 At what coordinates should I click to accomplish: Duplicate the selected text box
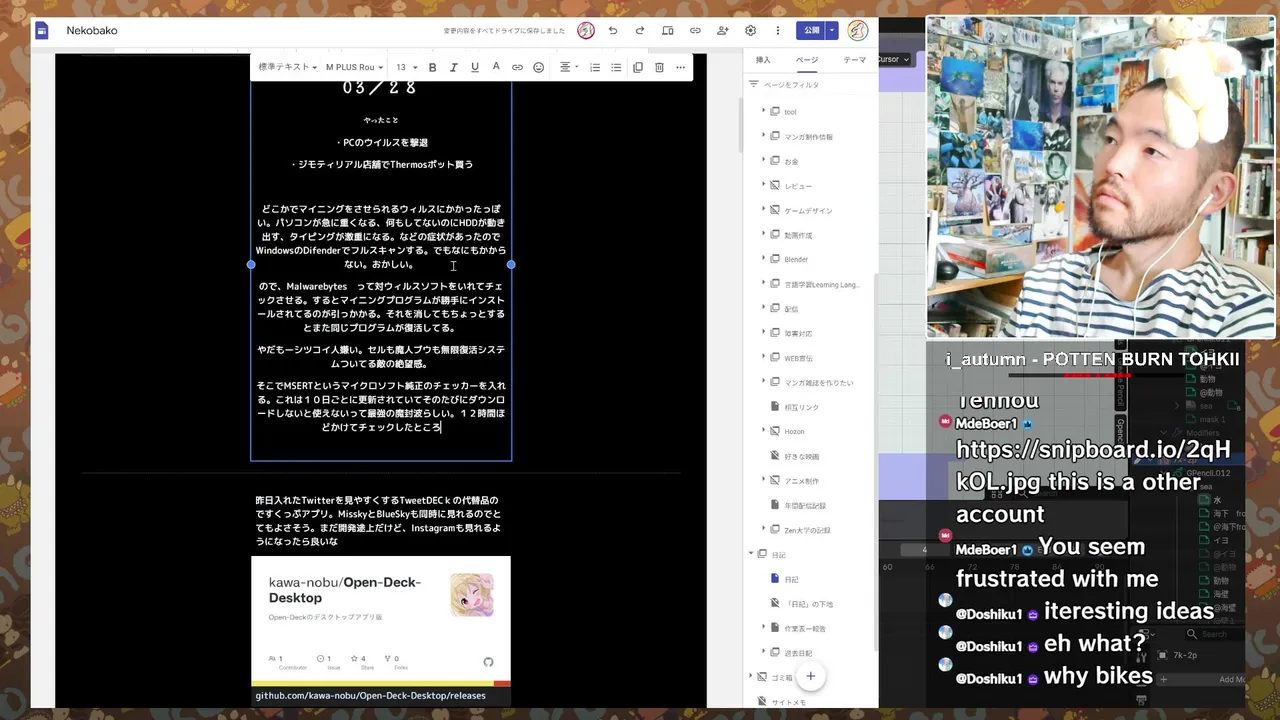638,67
